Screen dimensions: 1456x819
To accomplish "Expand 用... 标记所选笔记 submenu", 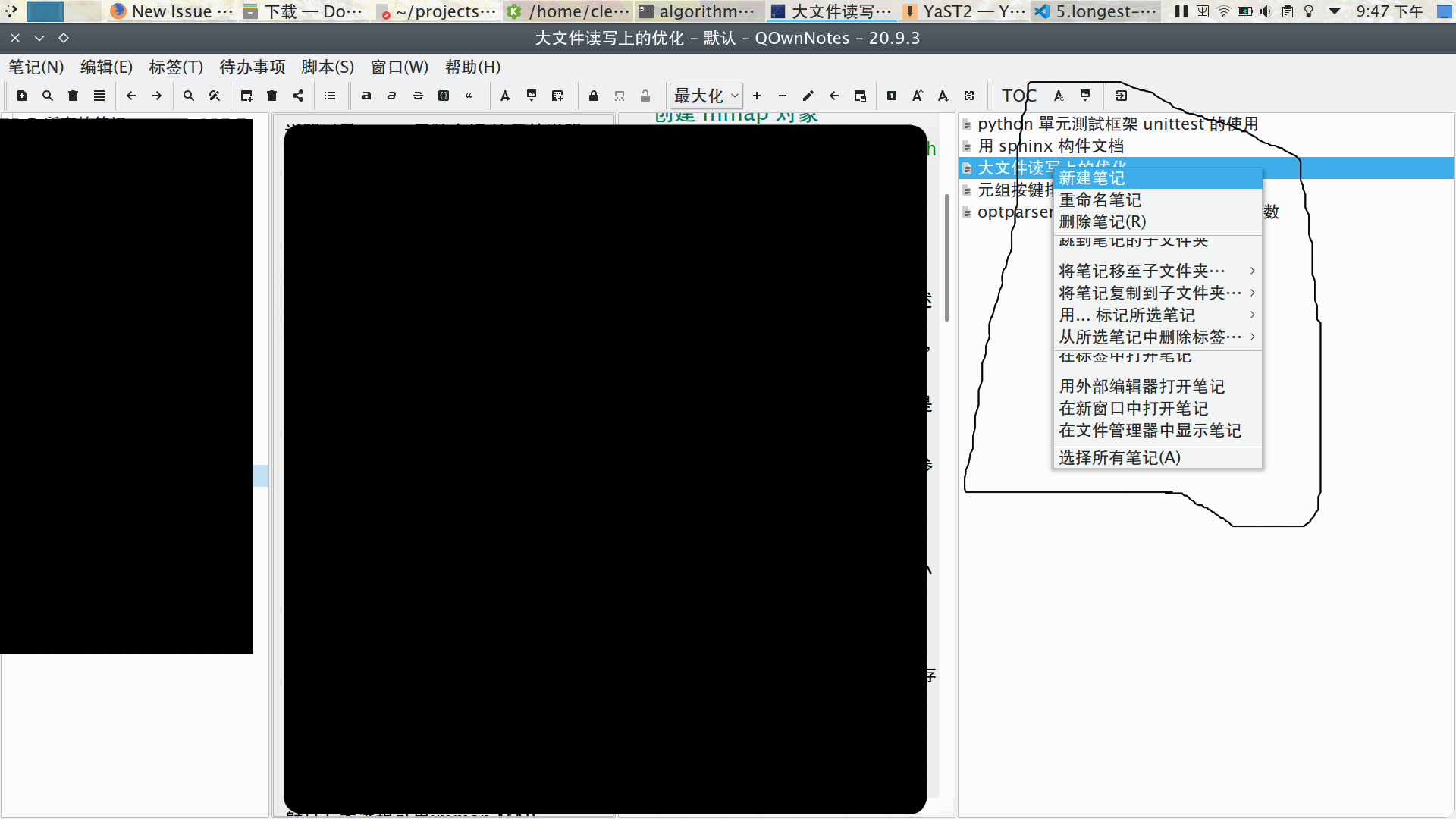I will [1157, 315].
